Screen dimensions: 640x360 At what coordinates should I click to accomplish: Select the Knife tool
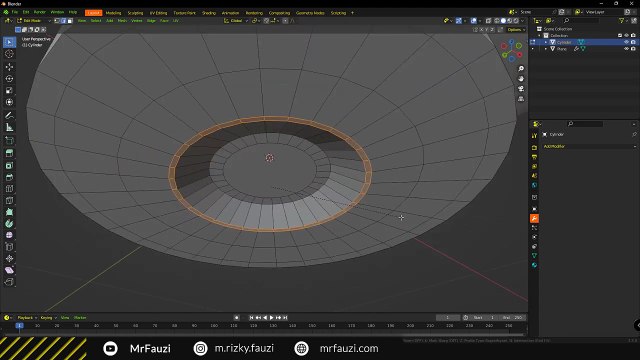pyautogui.click(x=9, y=200)
